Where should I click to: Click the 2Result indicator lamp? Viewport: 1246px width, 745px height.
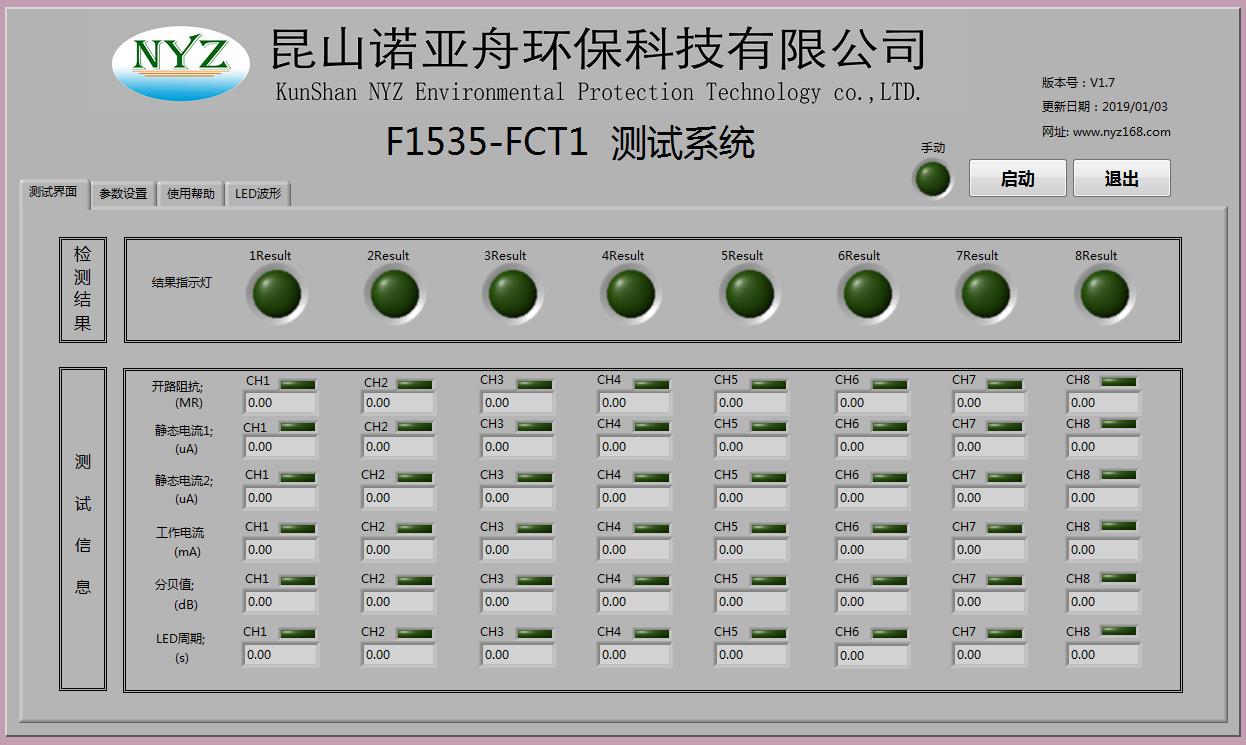395,294
